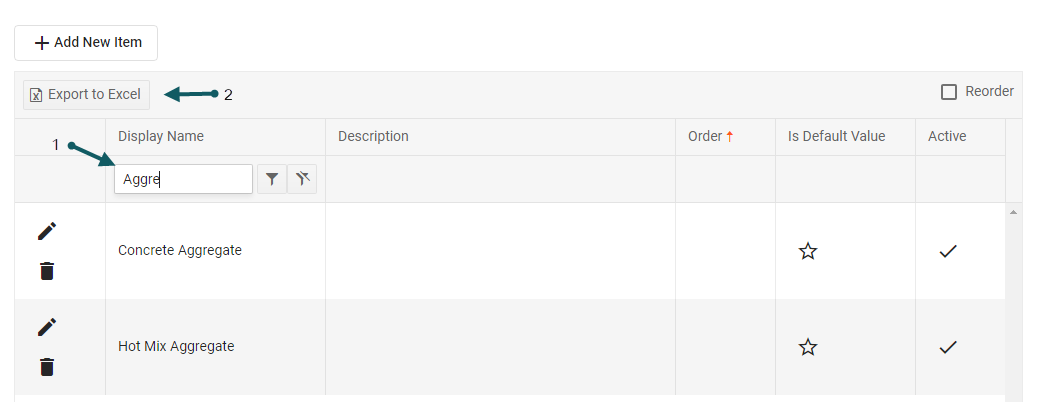The height and width of the screenshot is (402, 1046).
Task: Star Concrete Aggregate as default value
Action: pyautogui.click(x=808, y=251)
